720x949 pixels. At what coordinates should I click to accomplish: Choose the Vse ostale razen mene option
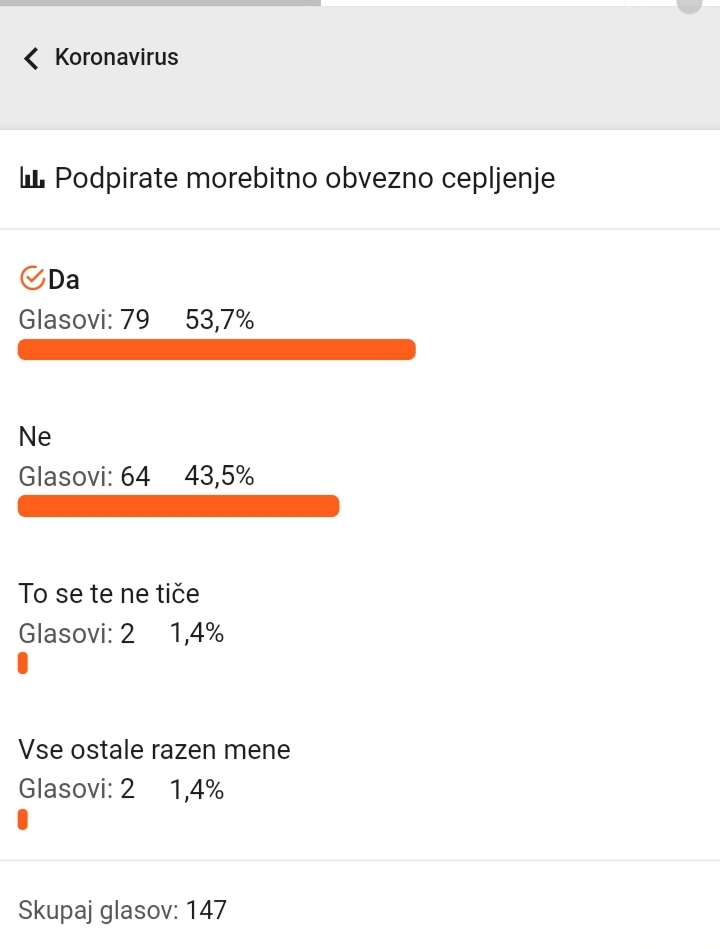point(154,749)
